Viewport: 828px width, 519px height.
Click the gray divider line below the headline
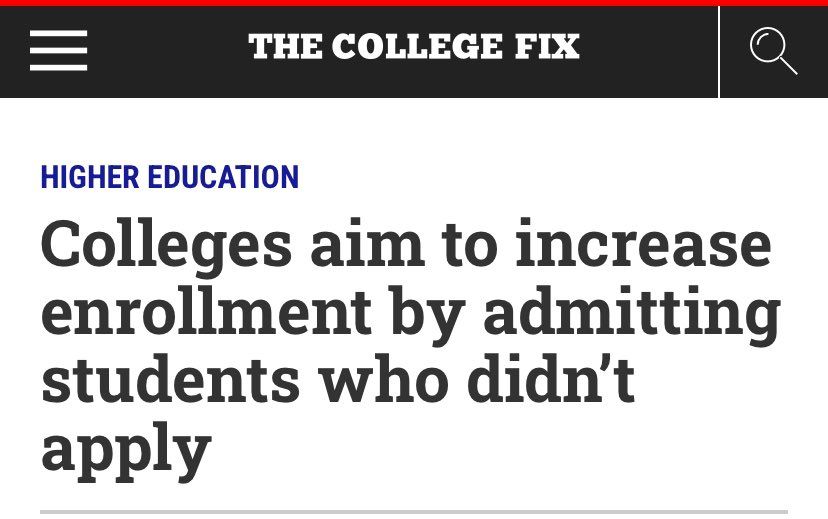click(413, 512)
